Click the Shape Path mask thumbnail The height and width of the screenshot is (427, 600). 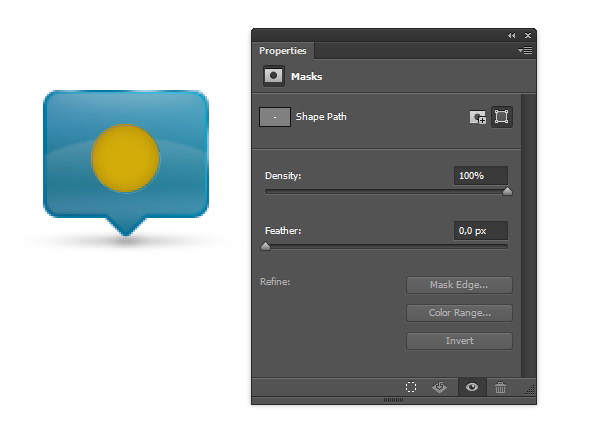click(275, 117)
